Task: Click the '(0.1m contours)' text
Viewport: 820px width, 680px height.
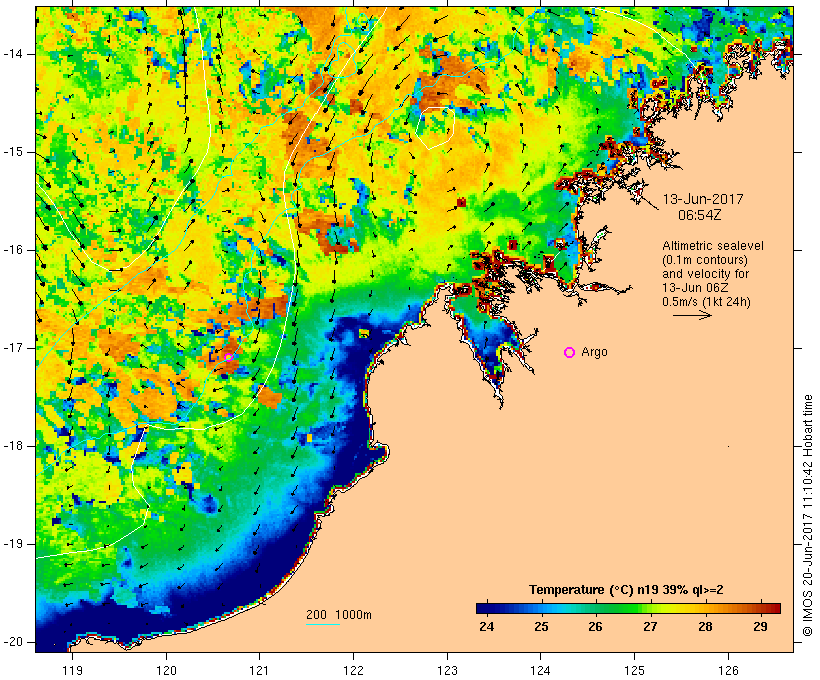Action: [x=704, y=260]
